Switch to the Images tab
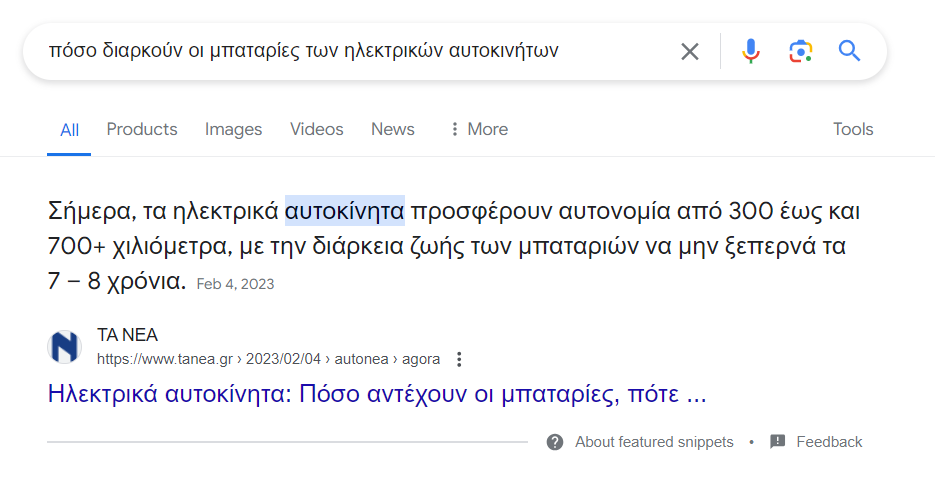The height and width of the screenshot is (478, 935). tap(233, 129)
